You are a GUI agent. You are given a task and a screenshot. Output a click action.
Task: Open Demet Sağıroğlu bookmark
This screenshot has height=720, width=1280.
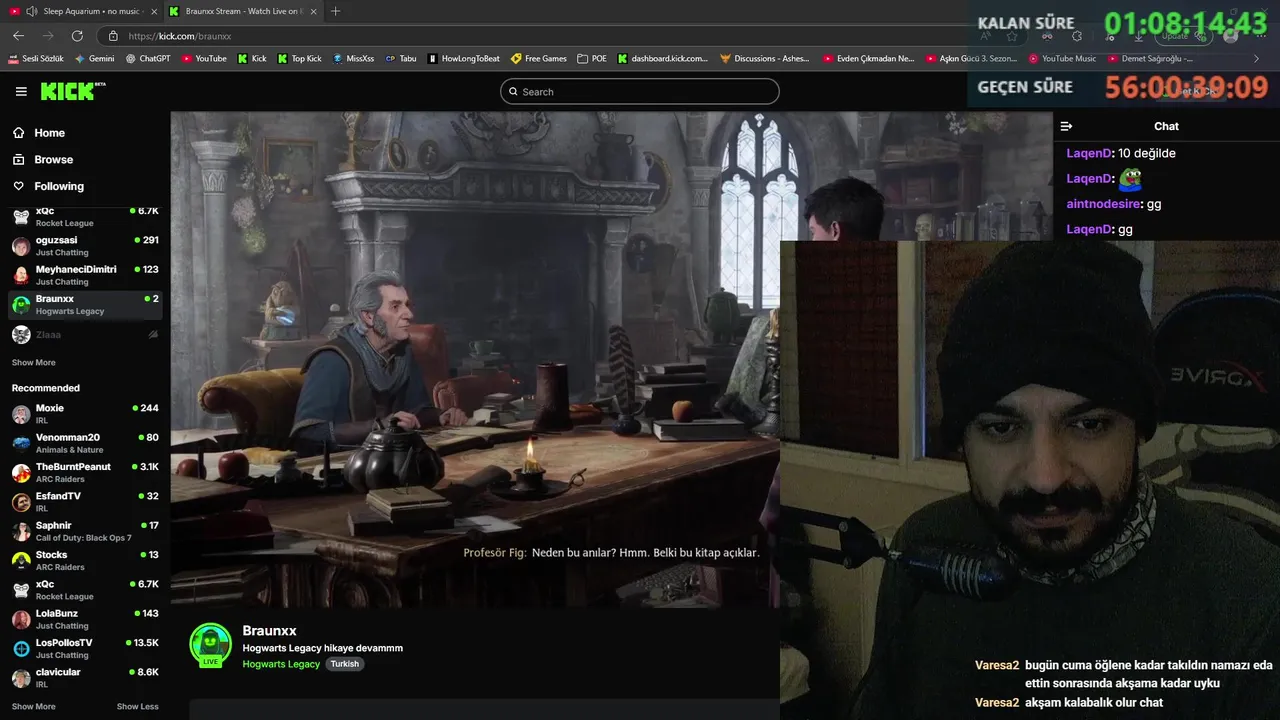1150,59
